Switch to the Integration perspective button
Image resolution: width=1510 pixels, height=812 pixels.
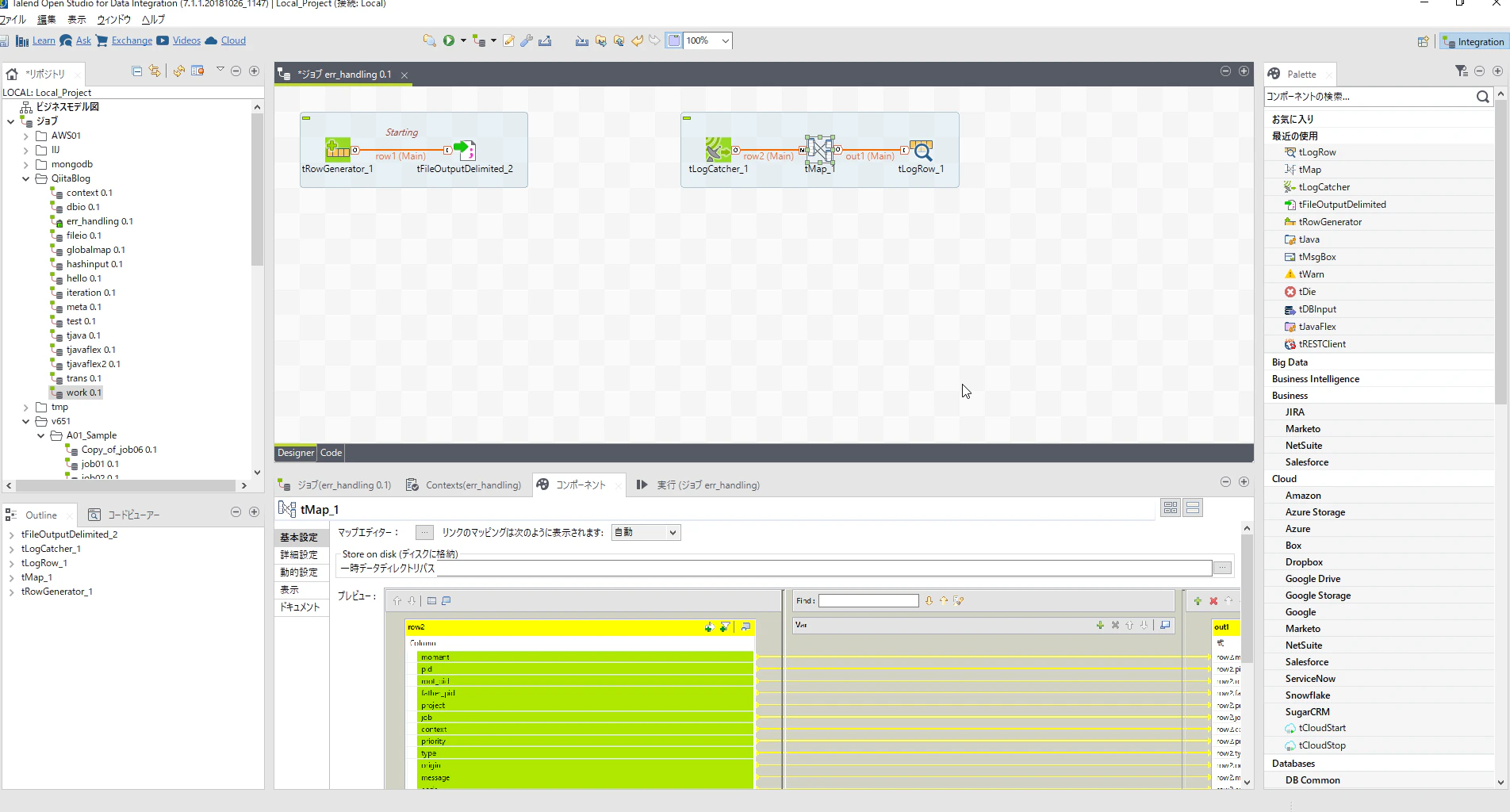tap(1473, 42)
